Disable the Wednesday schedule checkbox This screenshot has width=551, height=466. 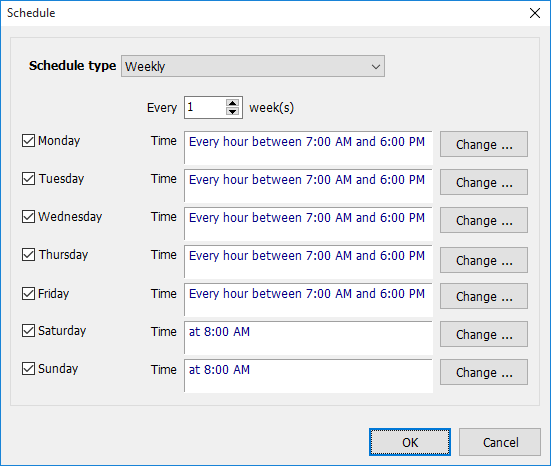coord(28,216)
